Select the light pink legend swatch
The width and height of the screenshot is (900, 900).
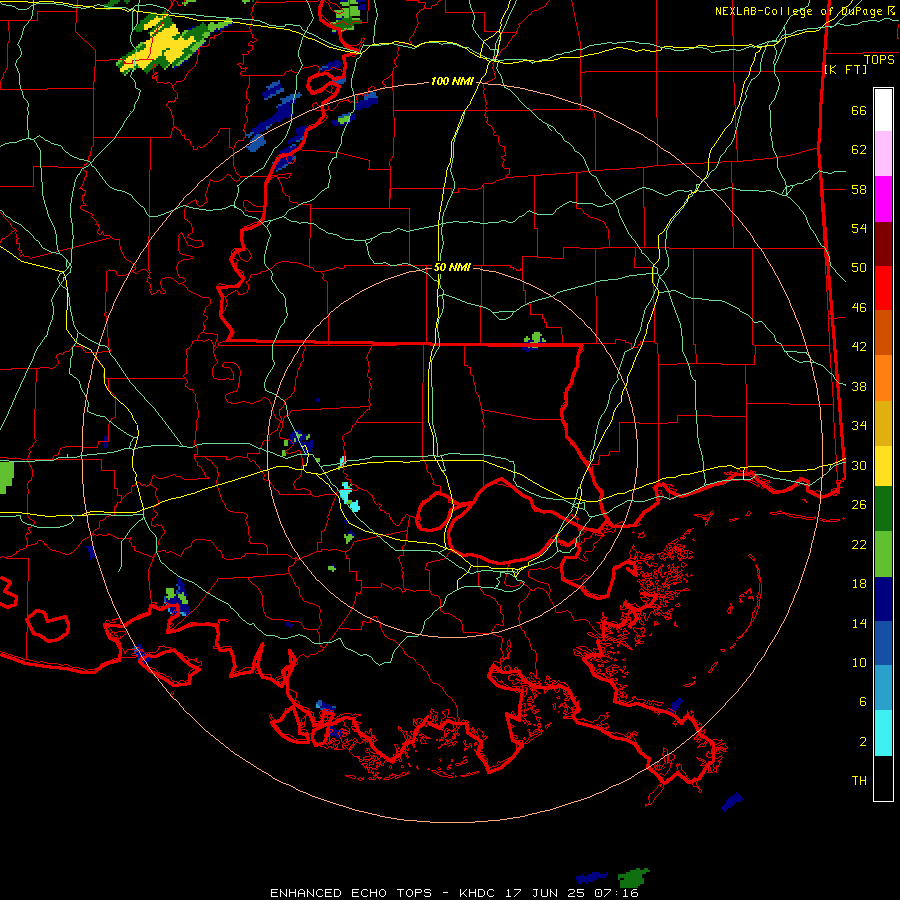[x=883, y=154]
